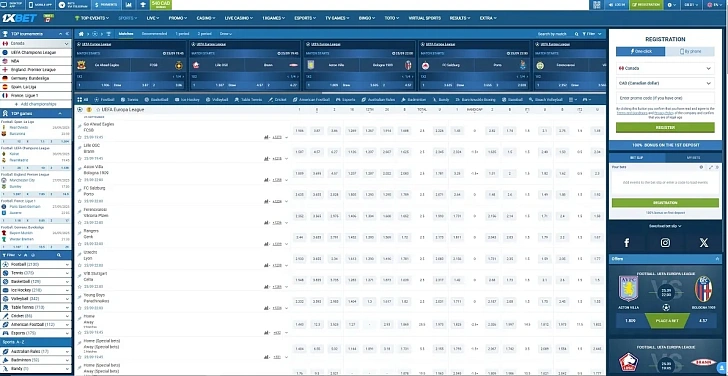Click REGISTRATION button in the top header

[646, 5]
